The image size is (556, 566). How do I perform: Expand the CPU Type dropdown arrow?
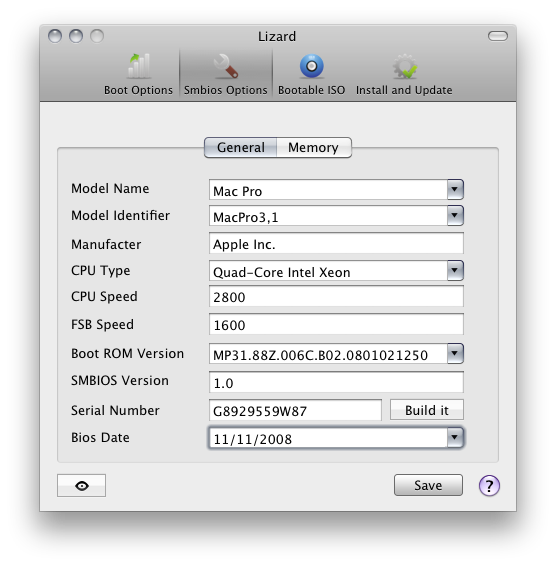455,270
